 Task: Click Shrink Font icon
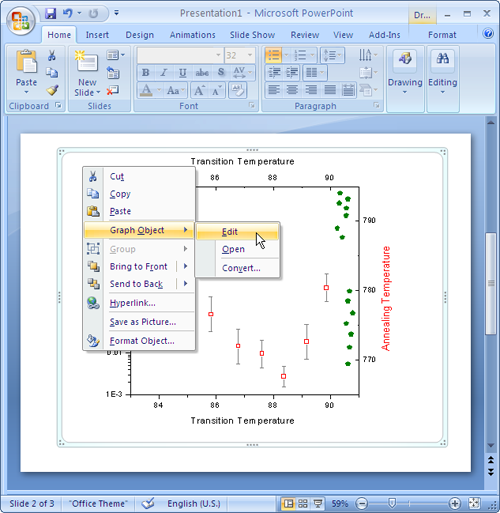216,90
